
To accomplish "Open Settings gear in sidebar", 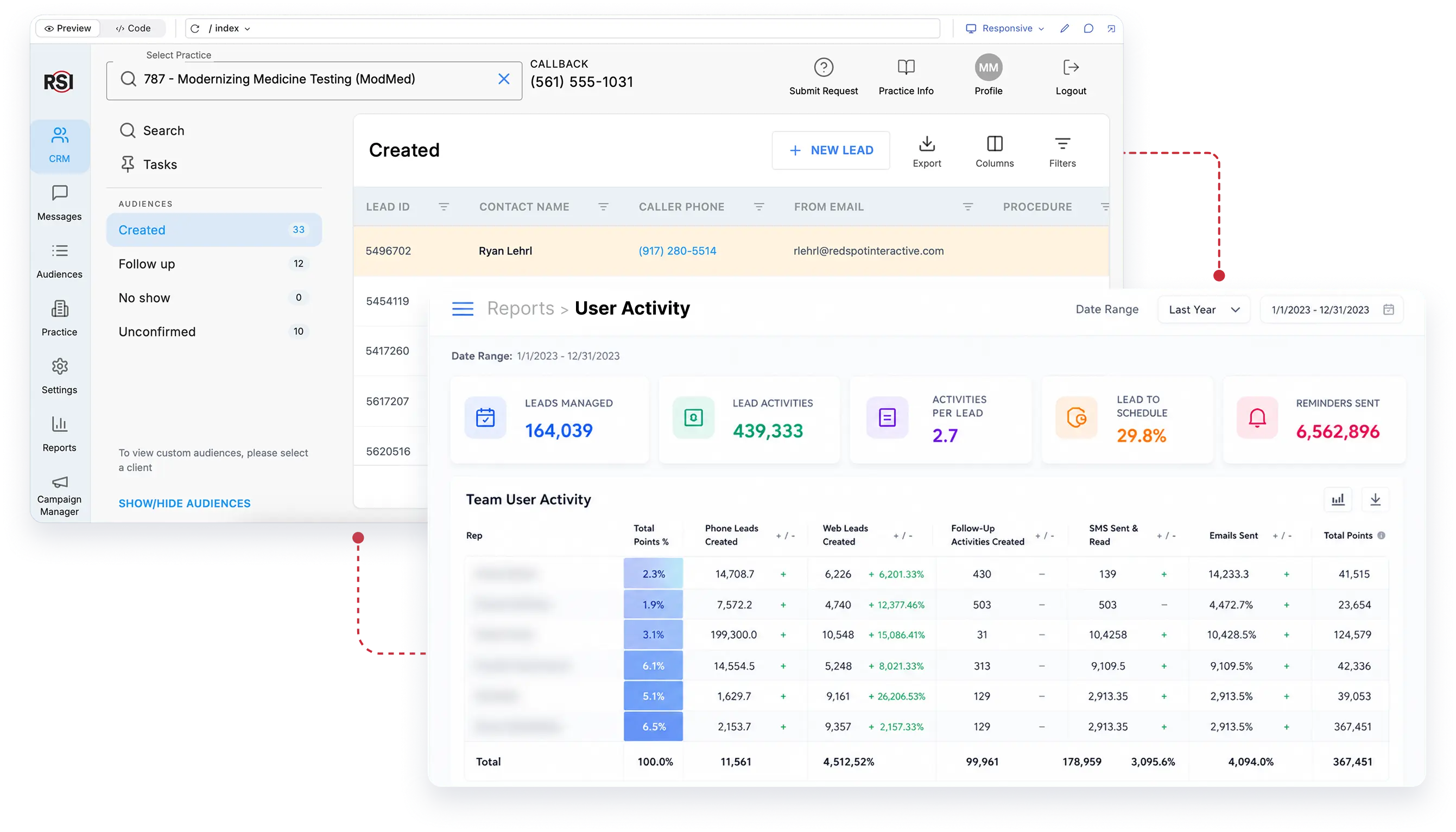I will click(x=59, y=376).
